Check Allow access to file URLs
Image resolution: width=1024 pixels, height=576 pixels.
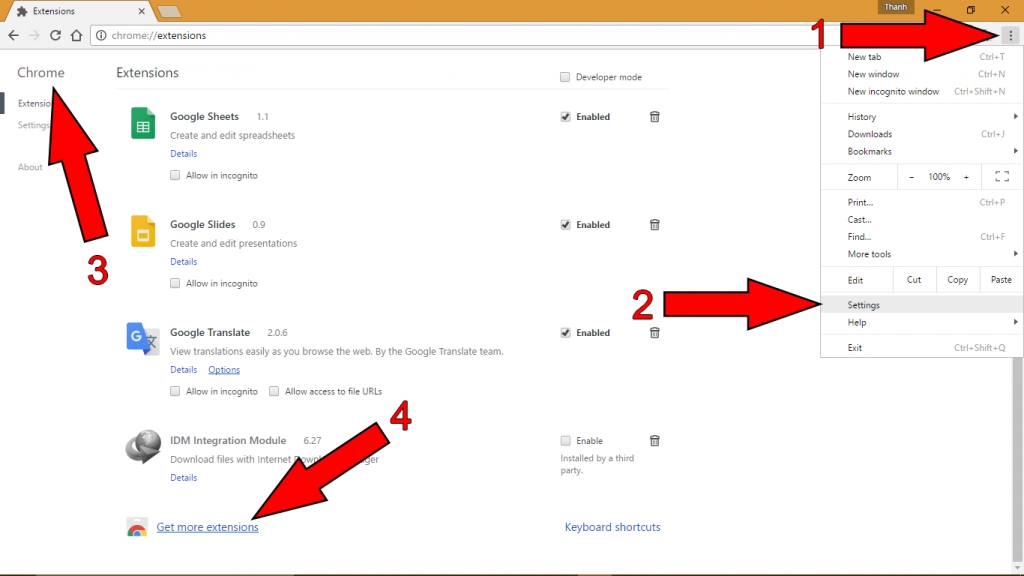[274, 391]
